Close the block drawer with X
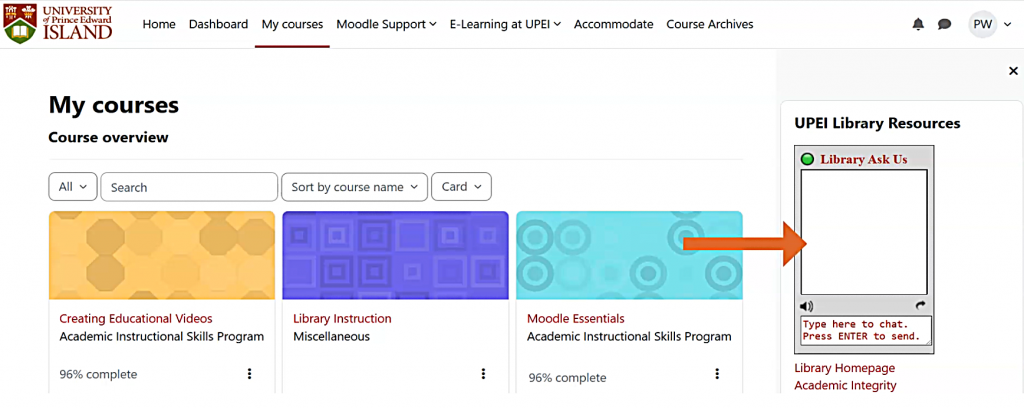Image resolution: width=1024 pixels, height=408 pixels. [x=1013, y=71]
